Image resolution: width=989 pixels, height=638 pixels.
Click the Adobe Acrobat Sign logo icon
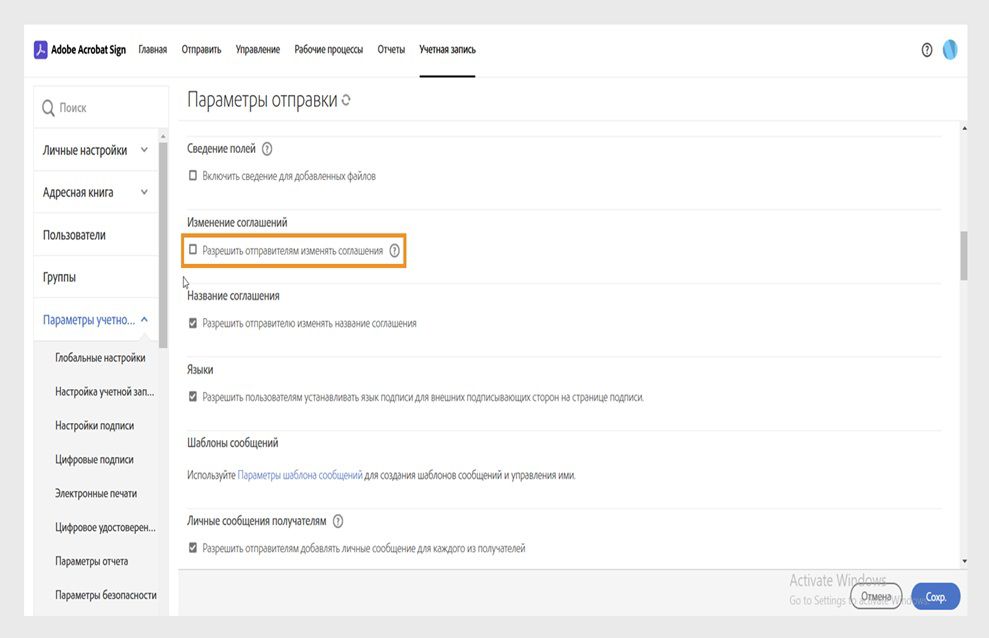pos(41,50)
